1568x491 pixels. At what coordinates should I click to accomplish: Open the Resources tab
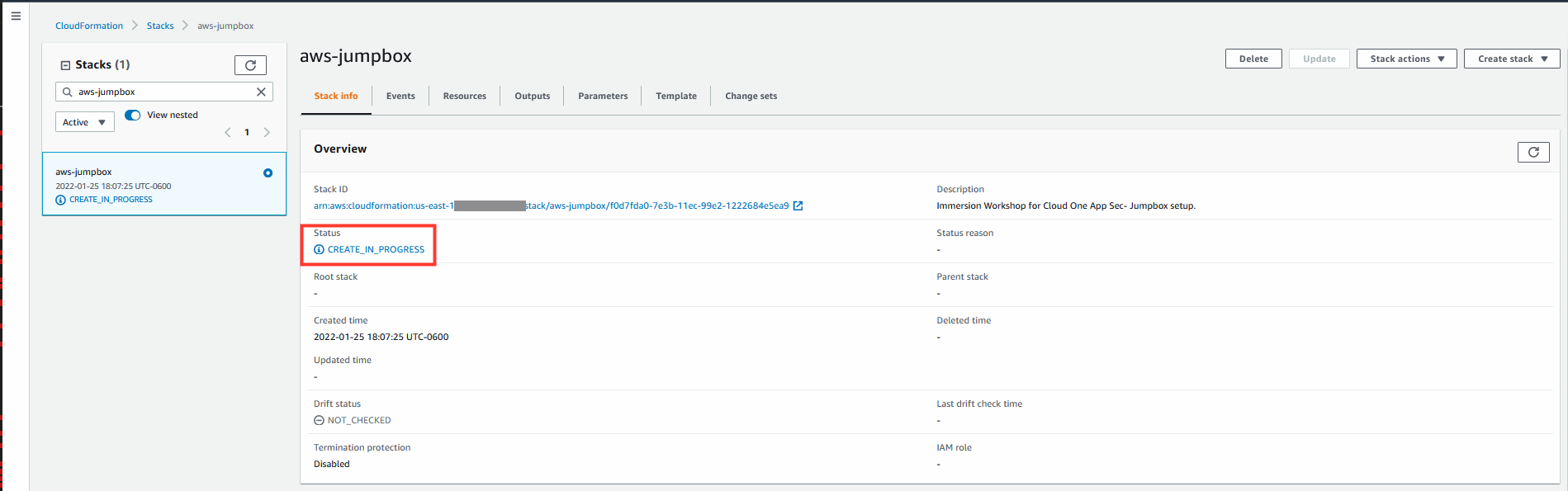[x=465, y=96]
